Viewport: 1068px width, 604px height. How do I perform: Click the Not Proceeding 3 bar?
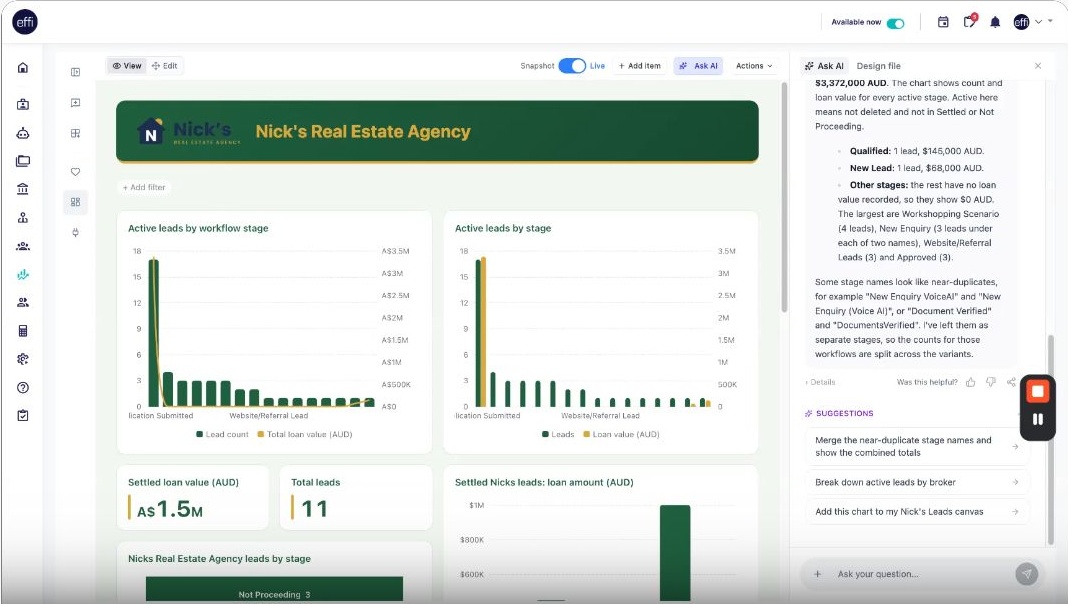tap(274, 590)
